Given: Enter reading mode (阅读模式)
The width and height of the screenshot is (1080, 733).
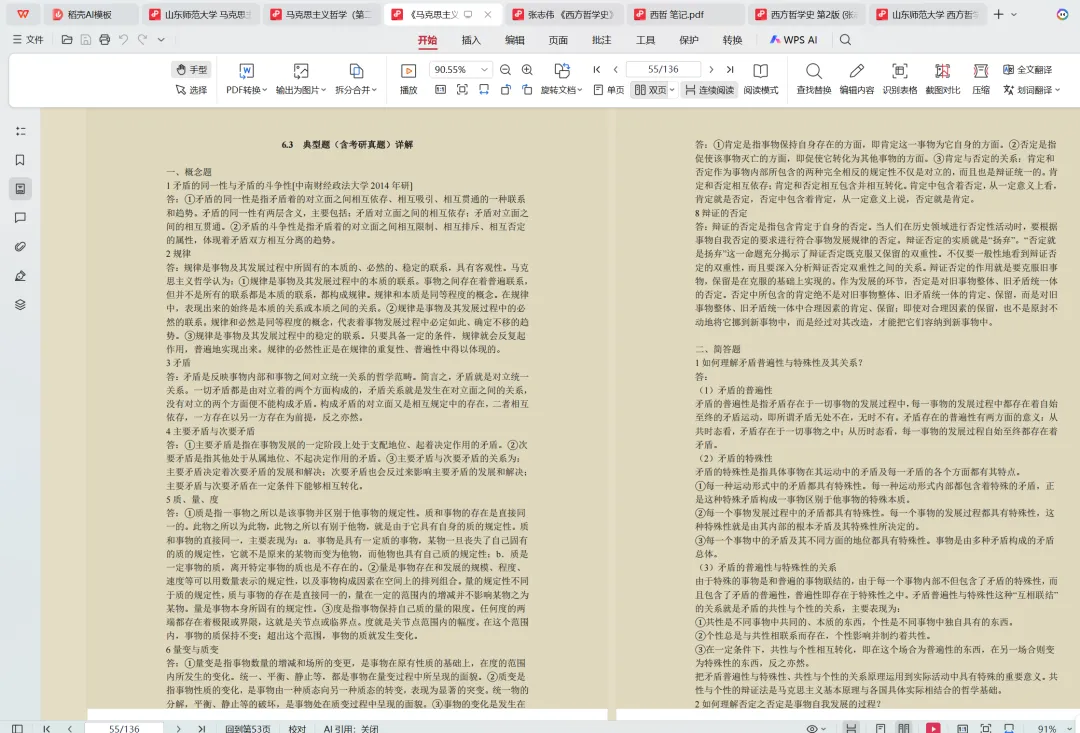Looking at the screenshot, I should click(x=760, y=79).
